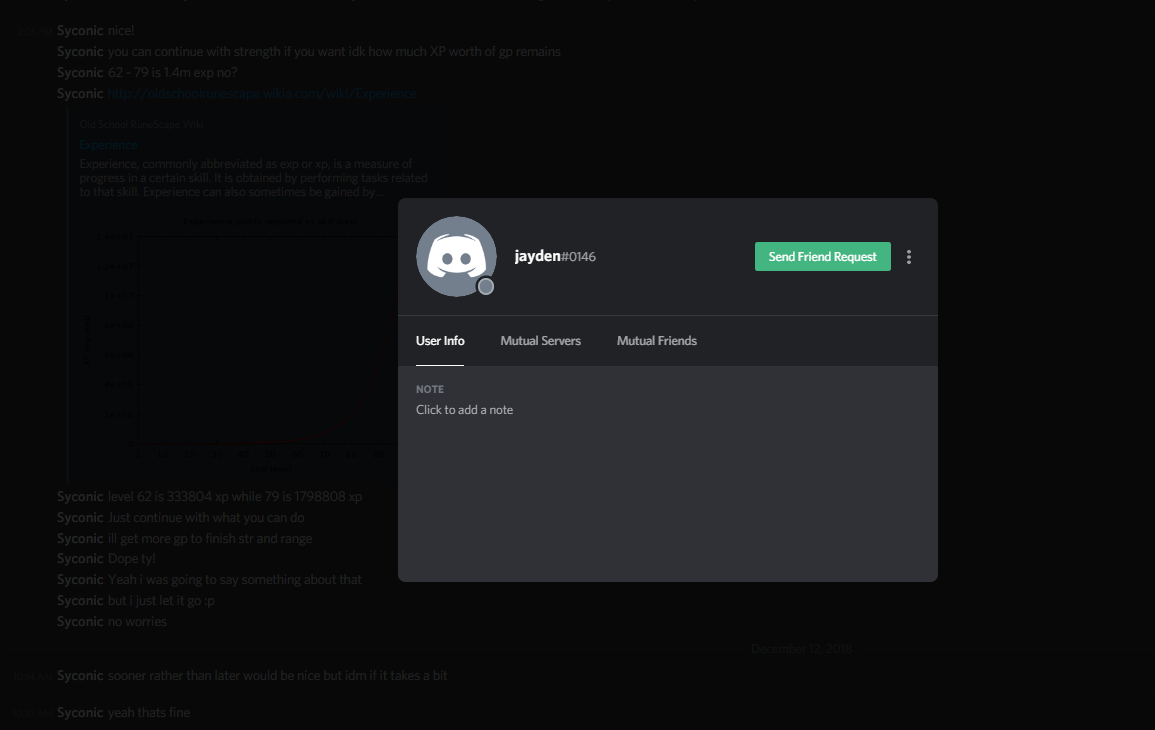The image size is (1155, 730).
Task: Click the NOTE section heading
Action: point(429,389)
